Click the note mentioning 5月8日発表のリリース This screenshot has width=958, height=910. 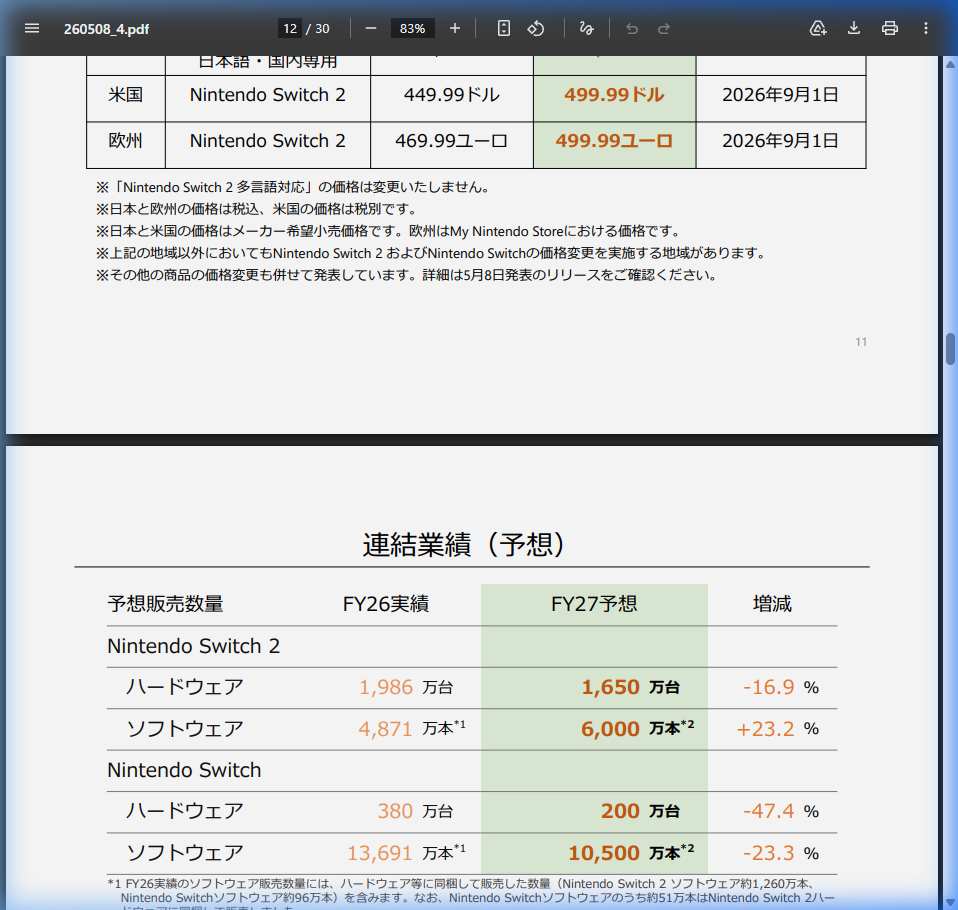point(408,276)
